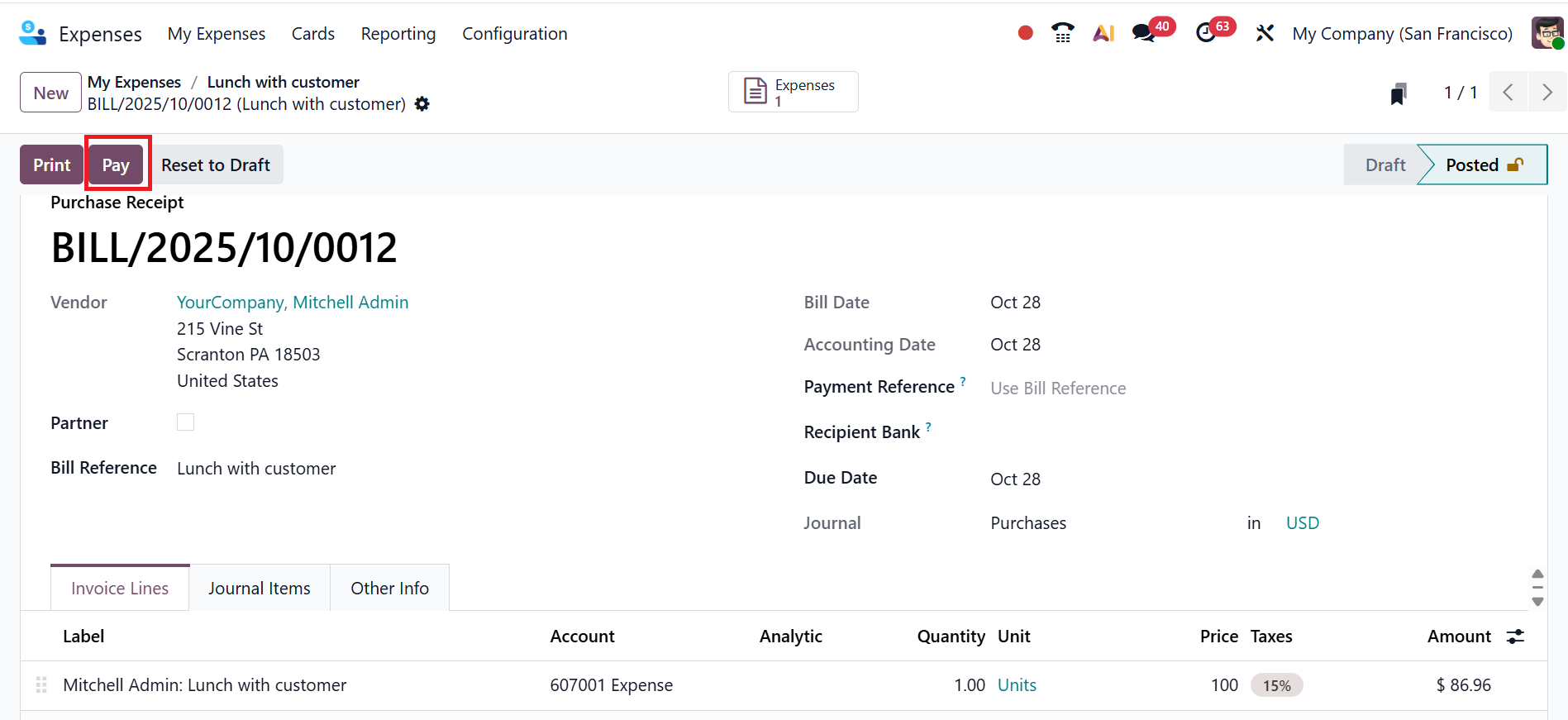Click the bookmark icon near pager
Screen dimensions: 1568x720
coord(1399,93)
